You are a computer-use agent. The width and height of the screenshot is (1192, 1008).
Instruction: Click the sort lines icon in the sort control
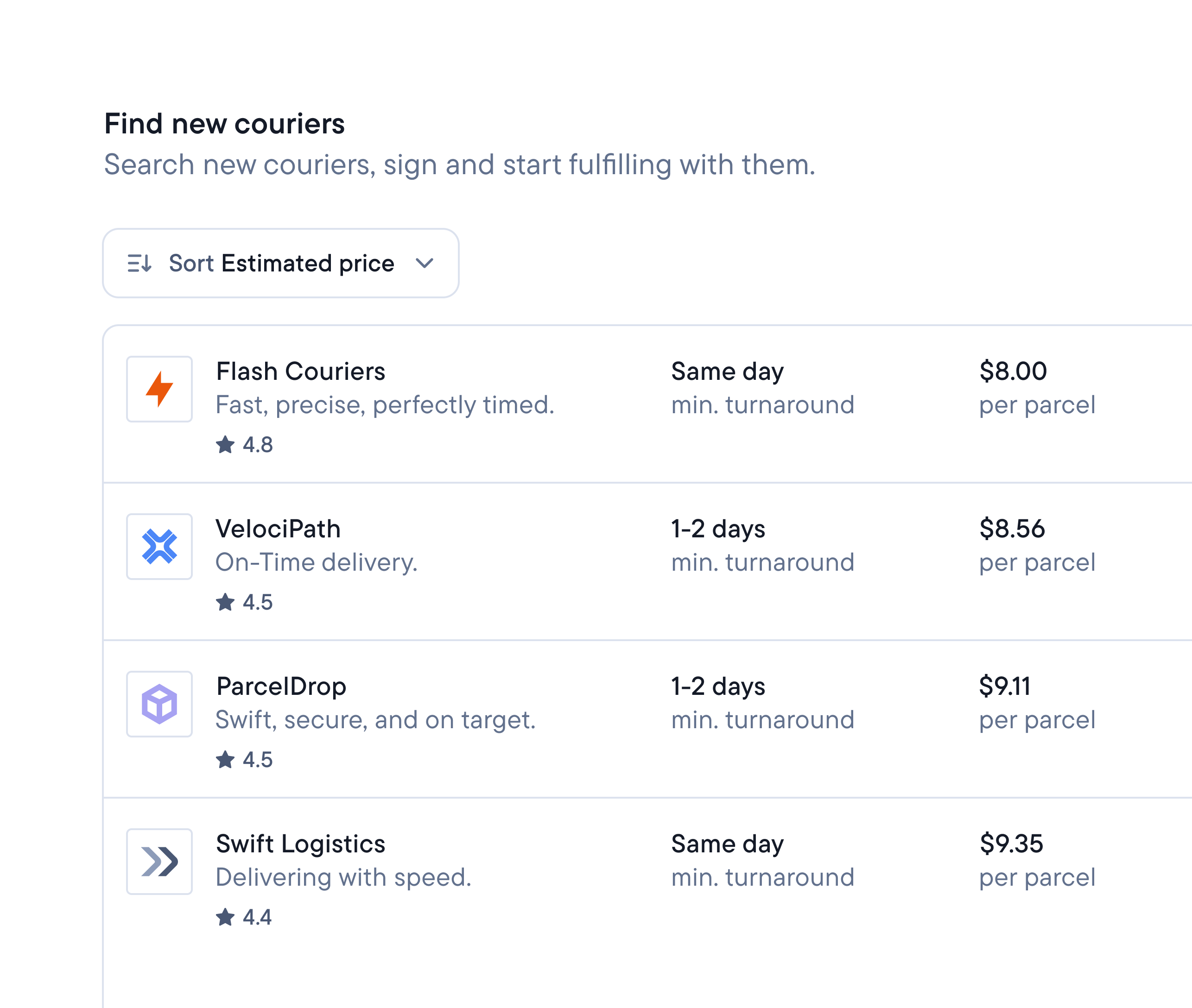coord(139,263)
